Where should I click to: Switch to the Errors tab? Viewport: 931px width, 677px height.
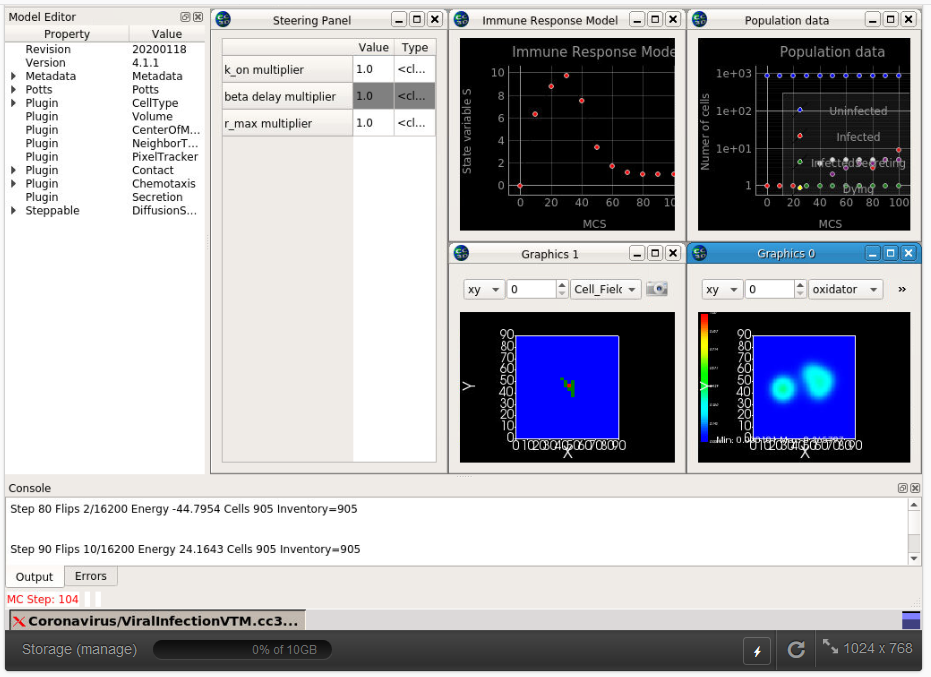[90, 576]
